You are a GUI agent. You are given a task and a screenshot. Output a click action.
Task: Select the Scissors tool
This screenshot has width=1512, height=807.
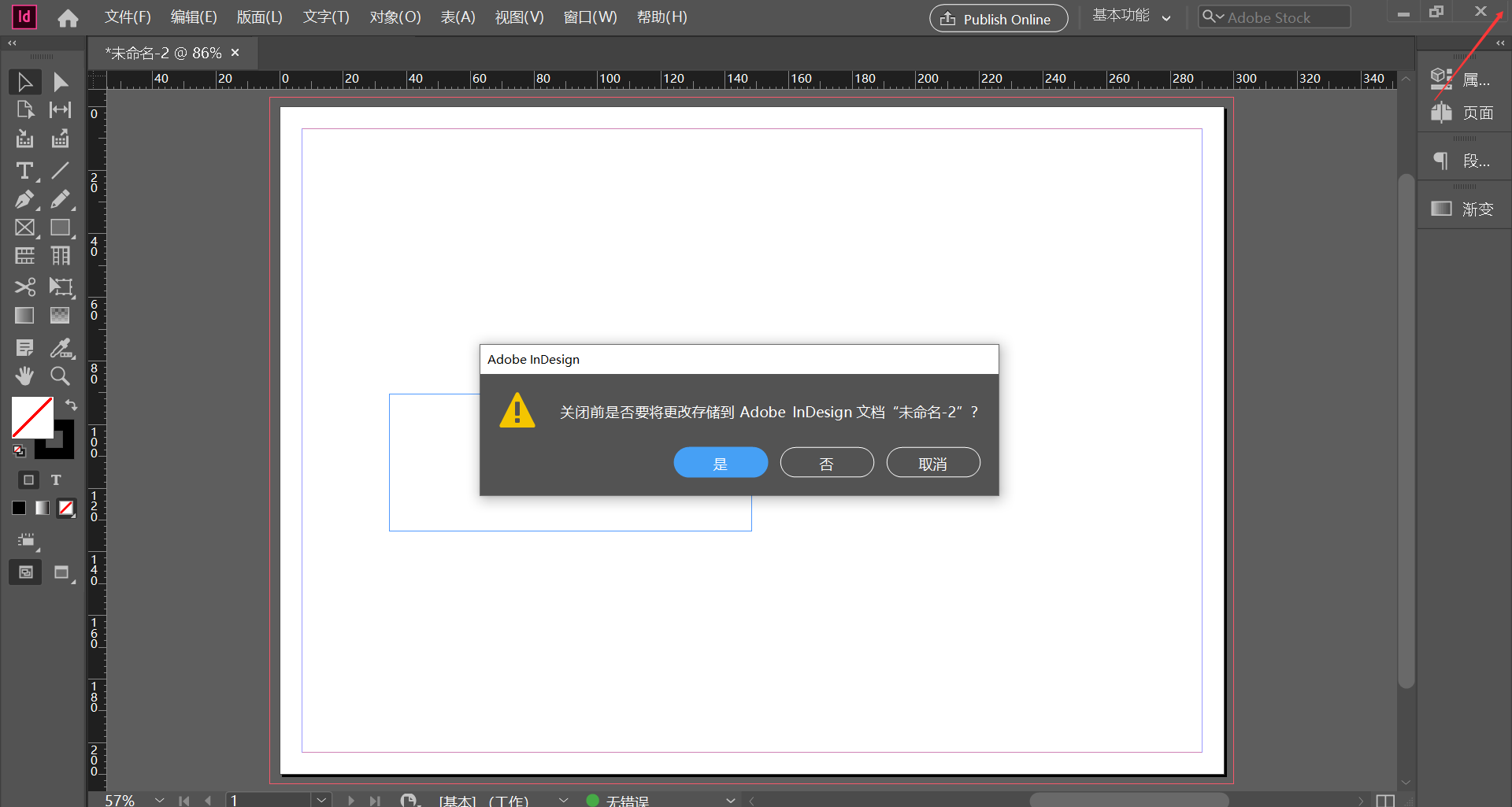pyautogui.click(x=24, y=287)
